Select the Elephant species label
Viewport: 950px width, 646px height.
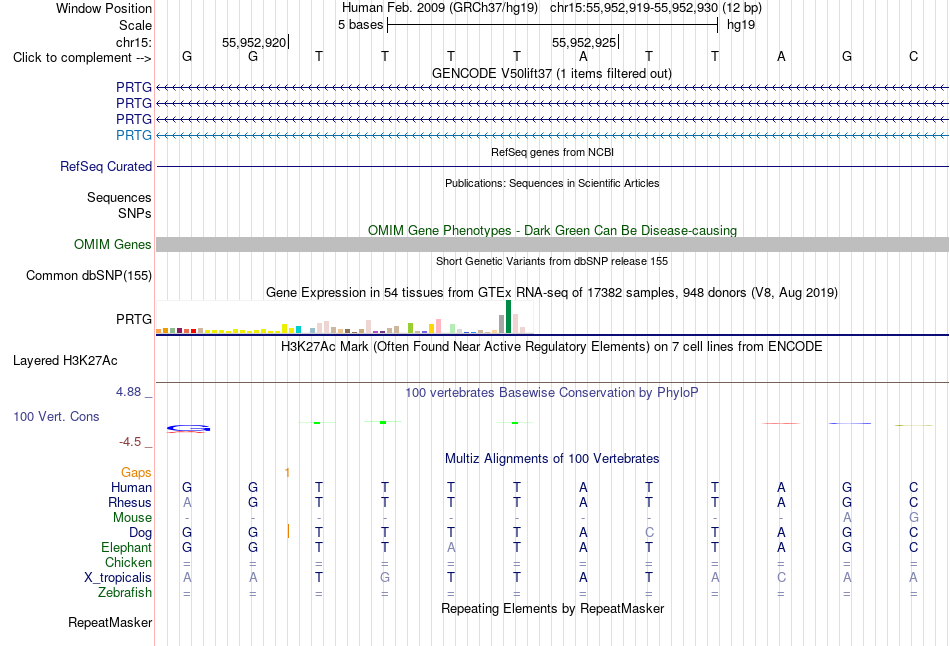coord(127,547)
